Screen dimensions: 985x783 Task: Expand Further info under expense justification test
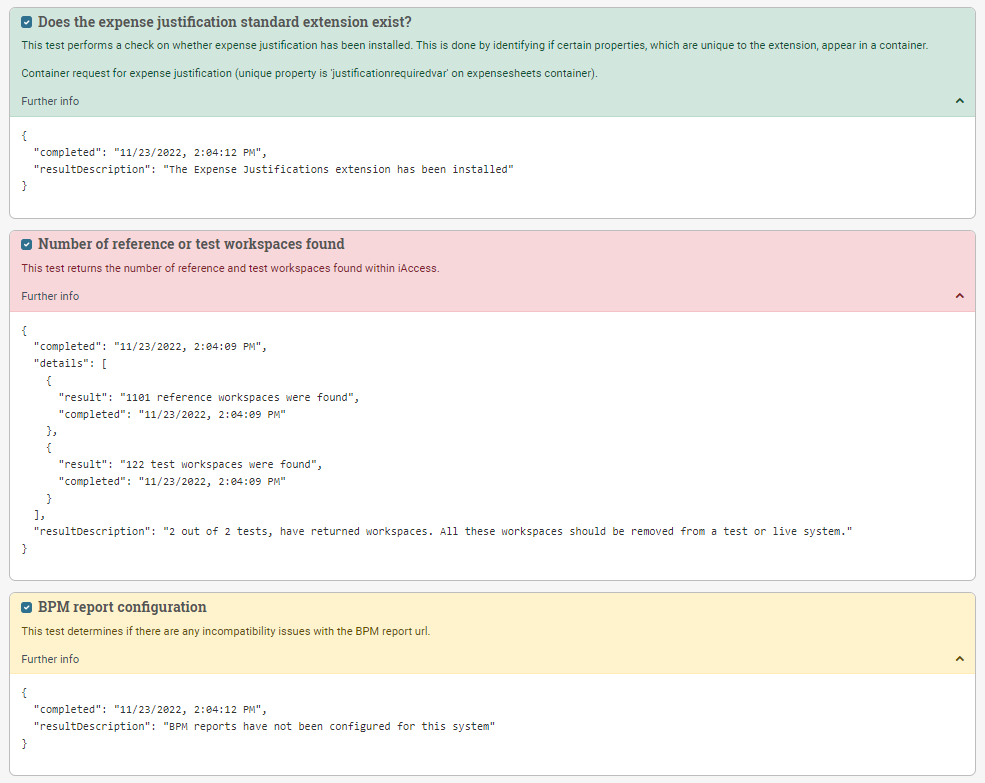click(50, 101)
